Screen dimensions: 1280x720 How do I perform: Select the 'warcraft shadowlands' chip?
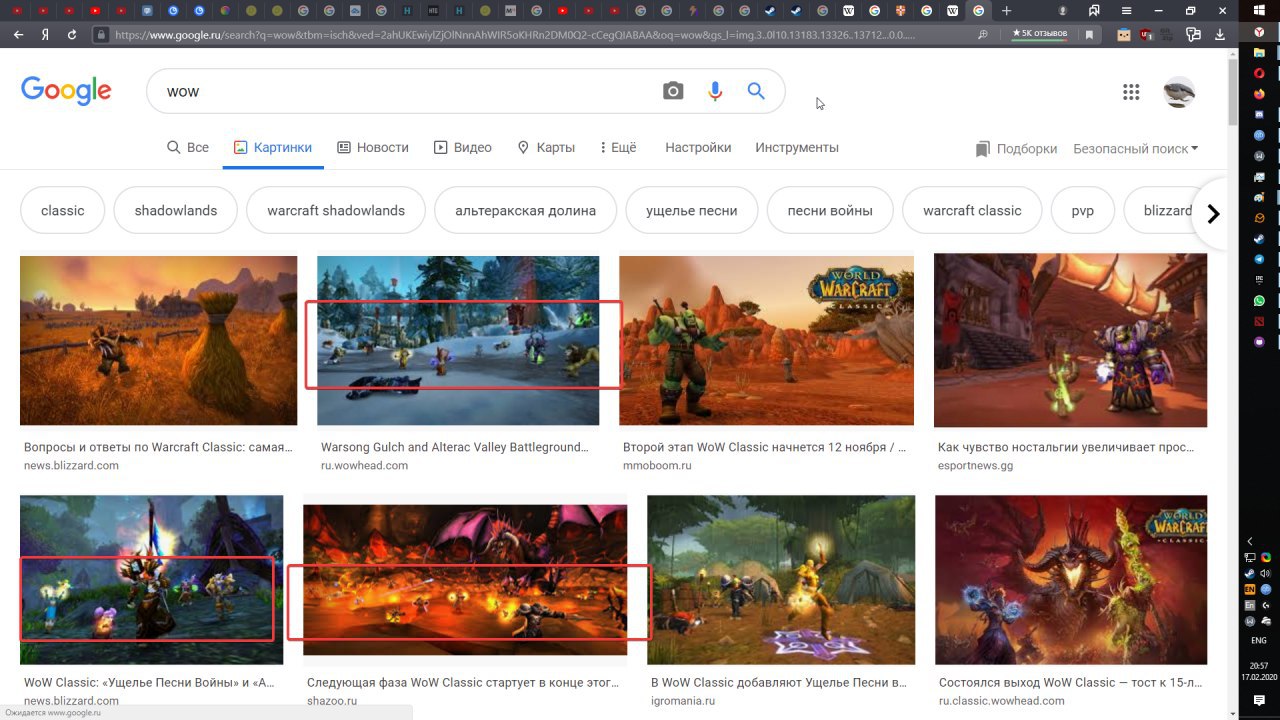coord(336,210)
